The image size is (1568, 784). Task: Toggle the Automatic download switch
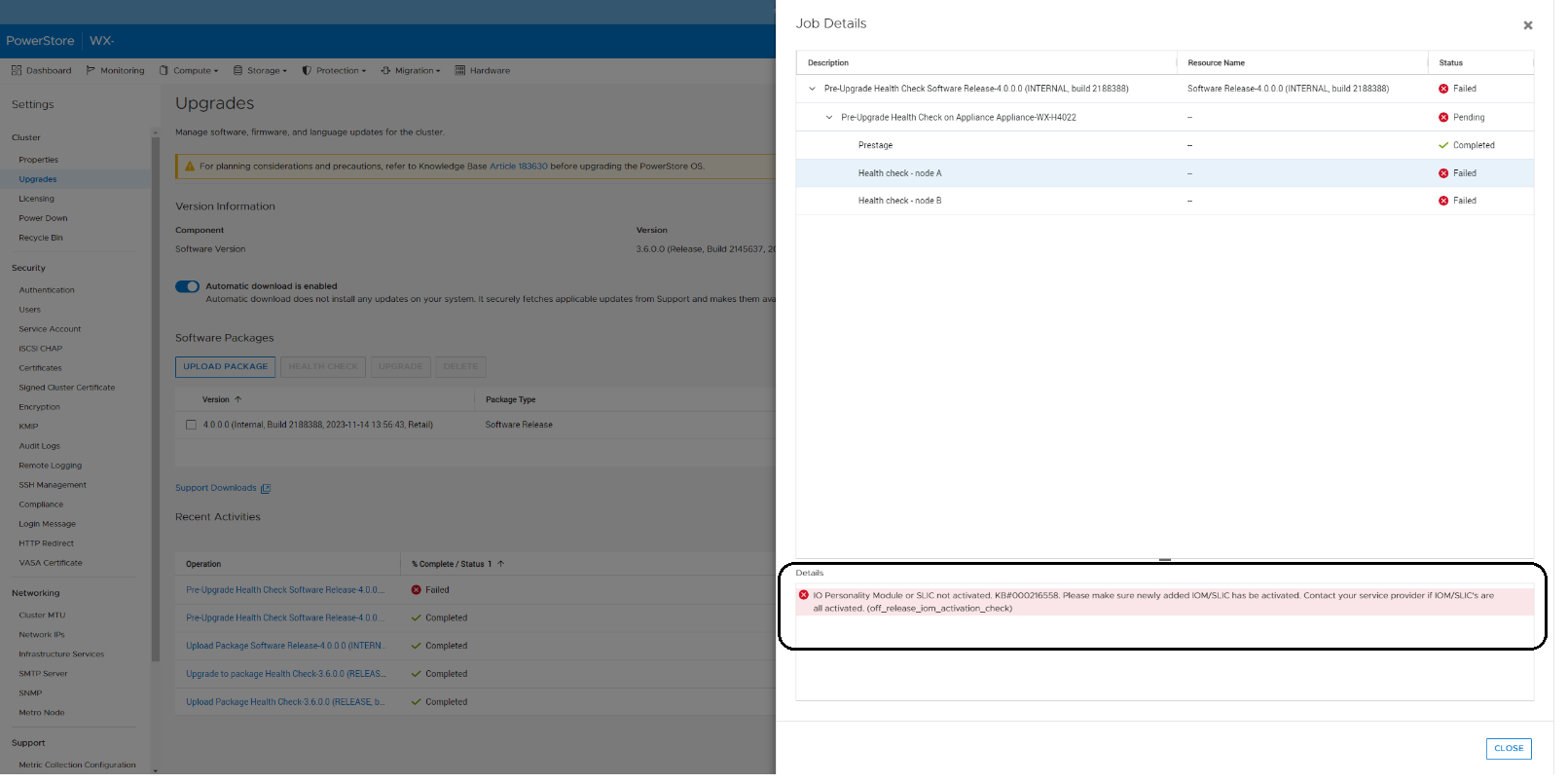[187, 286]
